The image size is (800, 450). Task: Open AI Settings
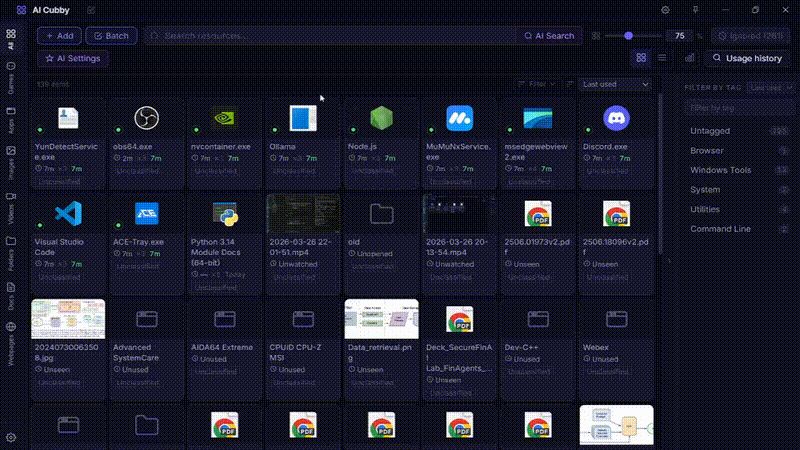click(72, 58)
